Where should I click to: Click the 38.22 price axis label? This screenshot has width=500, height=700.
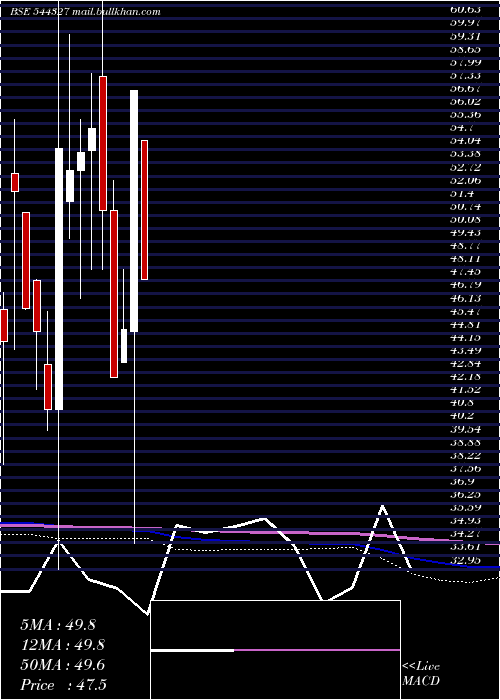pyautogui.click(x=466, y=455)
